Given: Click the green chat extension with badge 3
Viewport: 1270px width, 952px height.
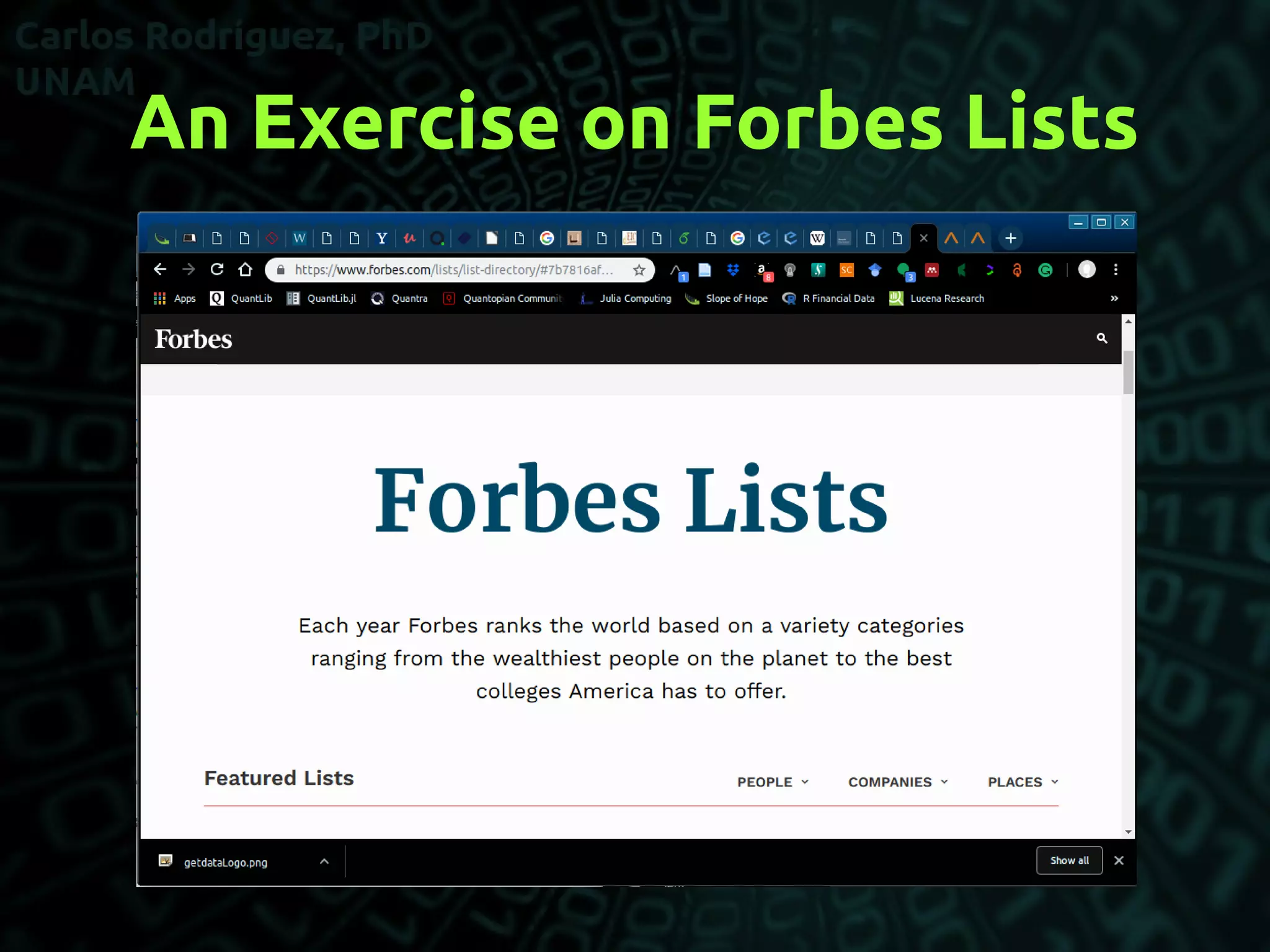Looking at the screenshot, I should [905, 271].
